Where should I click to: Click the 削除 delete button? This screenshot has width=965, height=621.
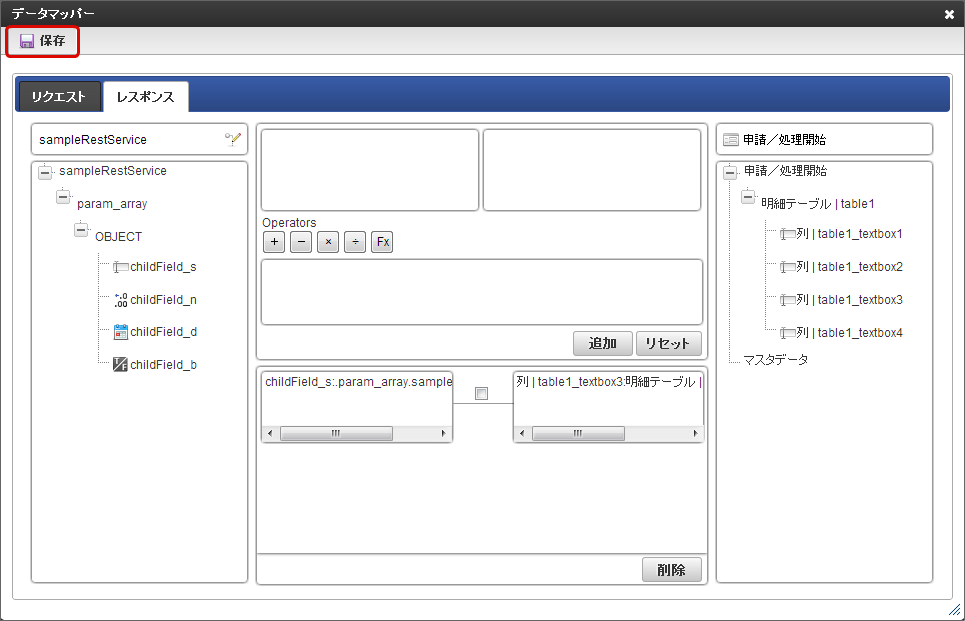pyautogui.click(x=671, y=570)
